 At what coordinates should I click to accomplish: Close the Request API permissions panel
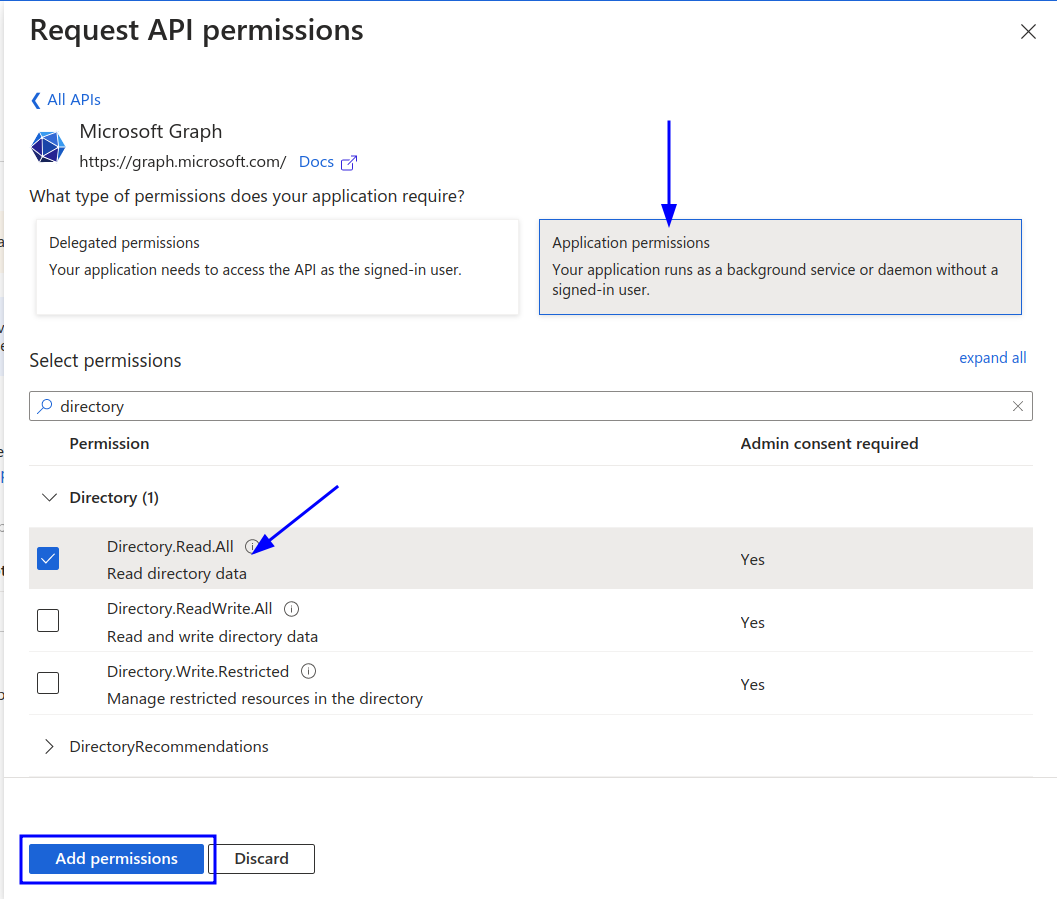click(x=1028, y=32)
